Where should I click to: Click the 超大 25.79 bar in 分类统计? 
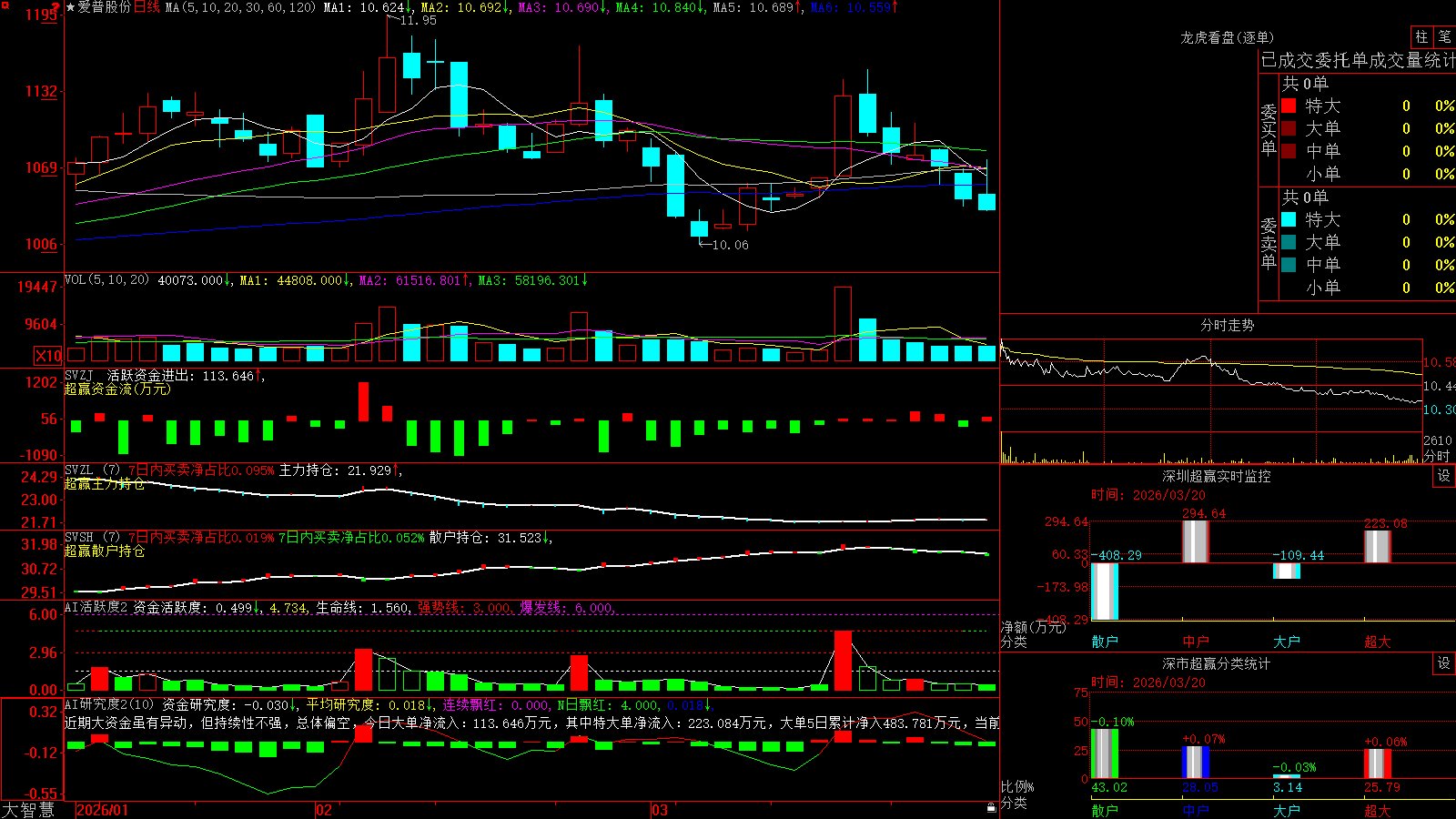(x=1378, y=763)
